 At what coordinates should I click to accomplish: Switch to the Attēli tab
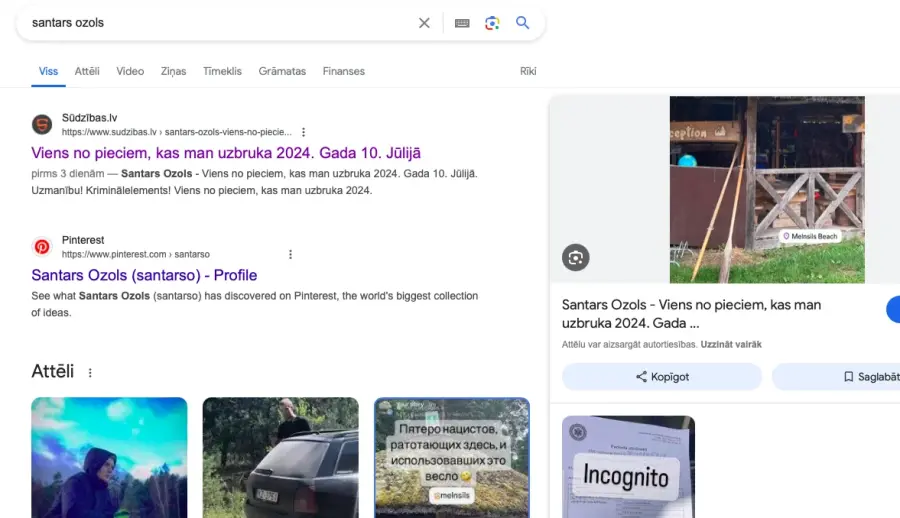click(x=87, y=71)
